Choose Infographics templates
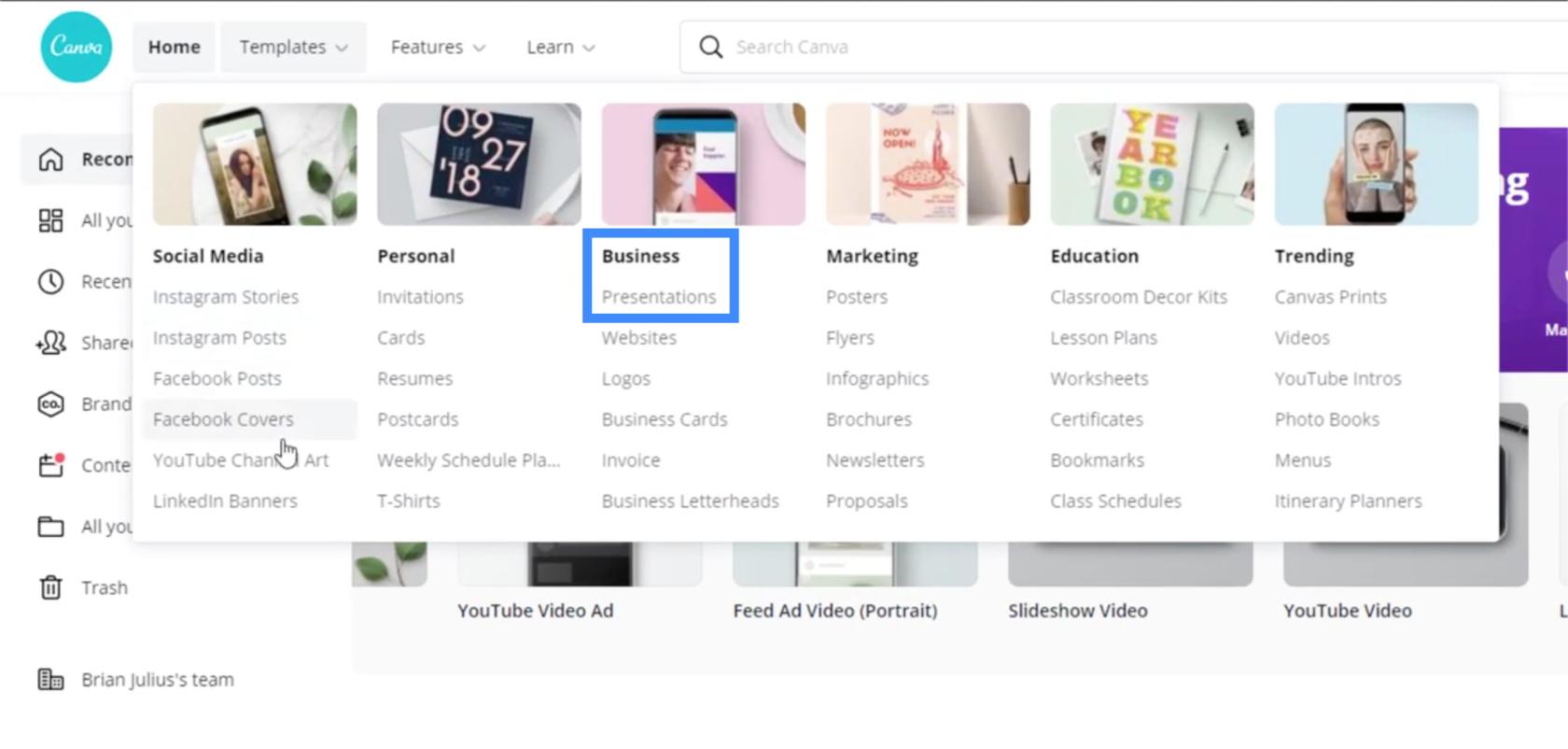This screenshot has width=1568, height=749. [876, 379]
